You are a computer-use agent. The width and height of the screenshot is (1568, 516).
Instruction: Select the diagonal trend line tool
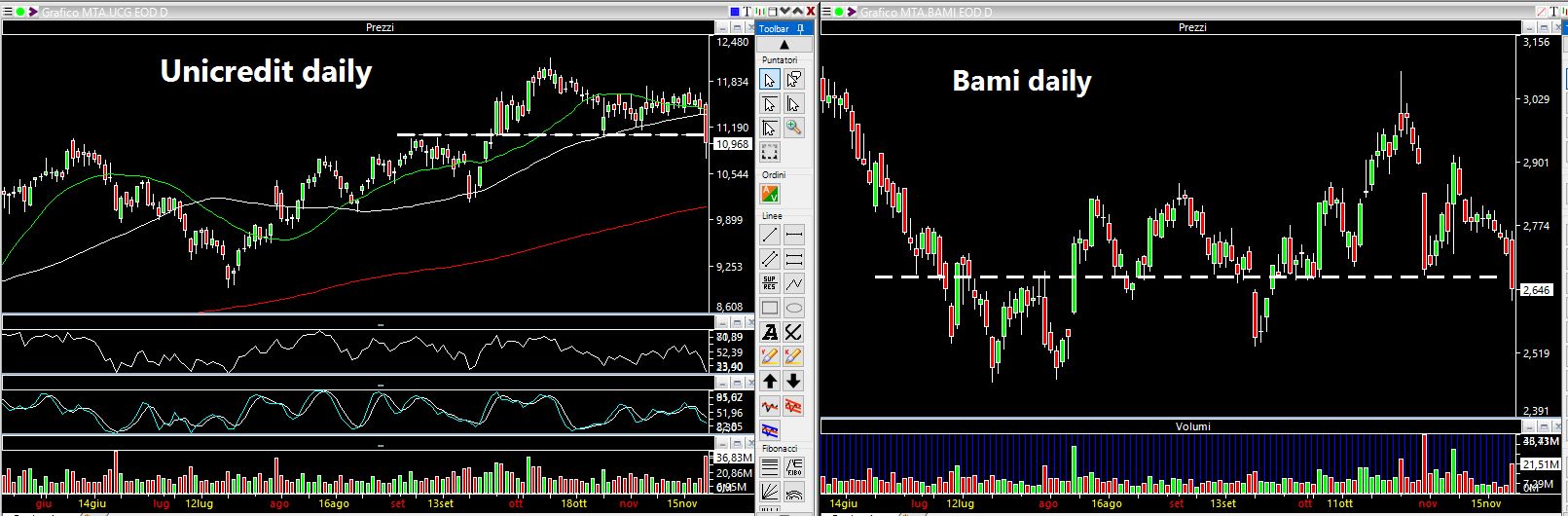coord(770,235)
